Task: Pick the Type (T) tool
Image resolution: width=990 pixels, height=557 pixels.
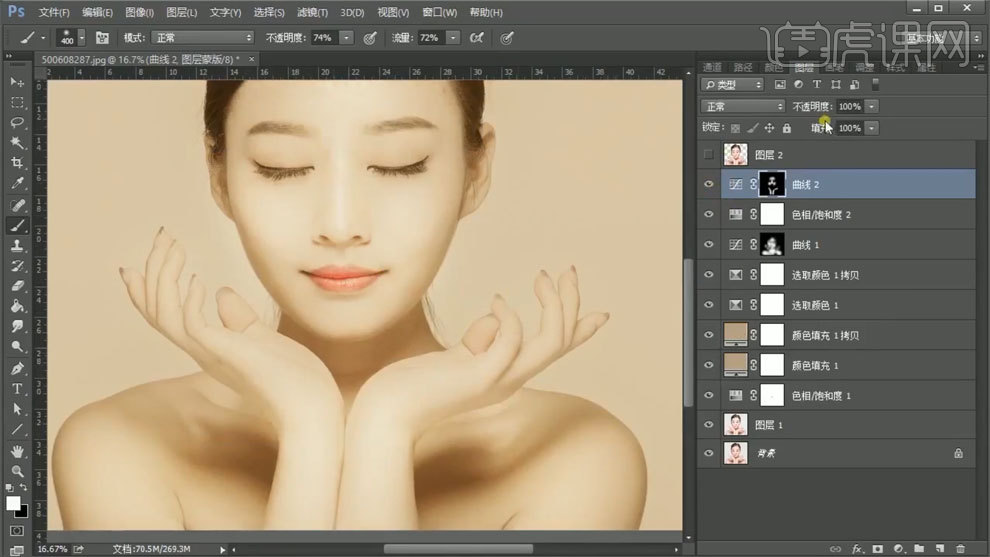Action: coord(17,389)
